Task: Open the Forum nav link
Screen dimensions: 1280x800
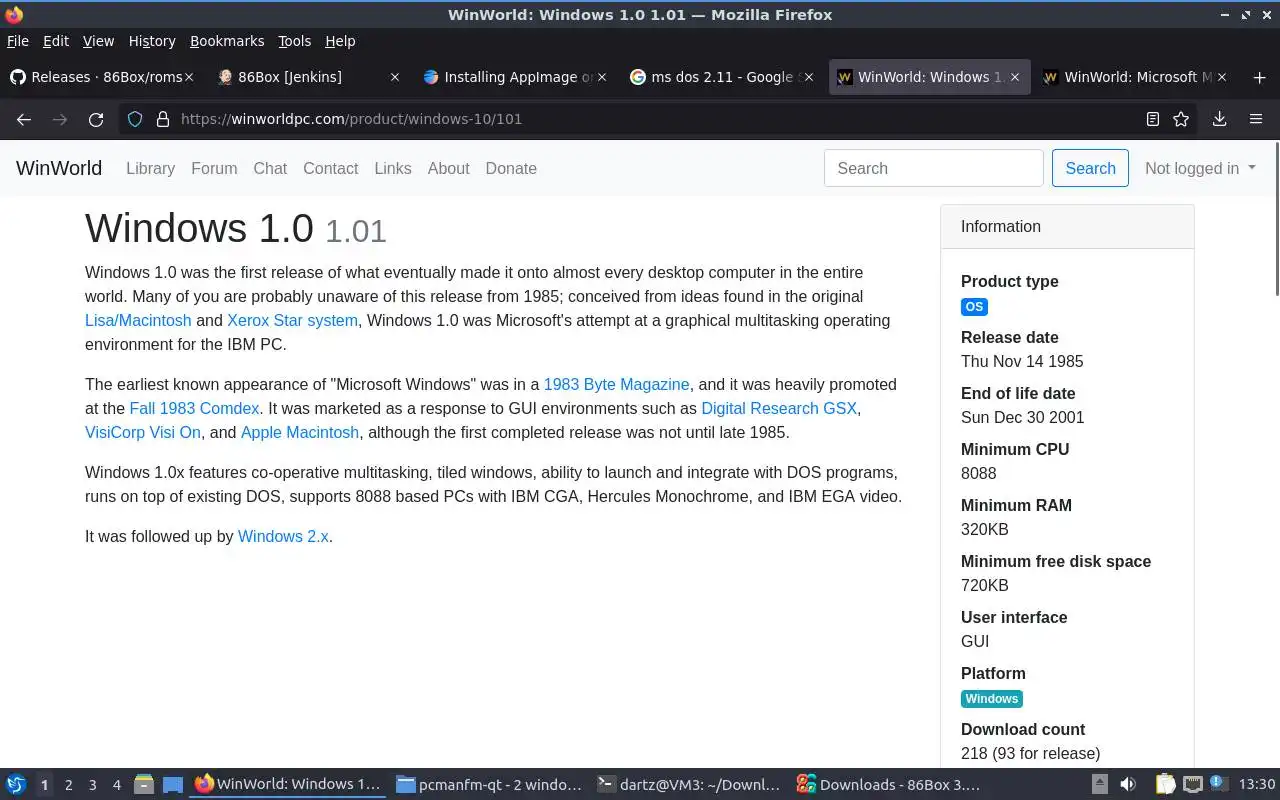Action: tap(214, 168)
